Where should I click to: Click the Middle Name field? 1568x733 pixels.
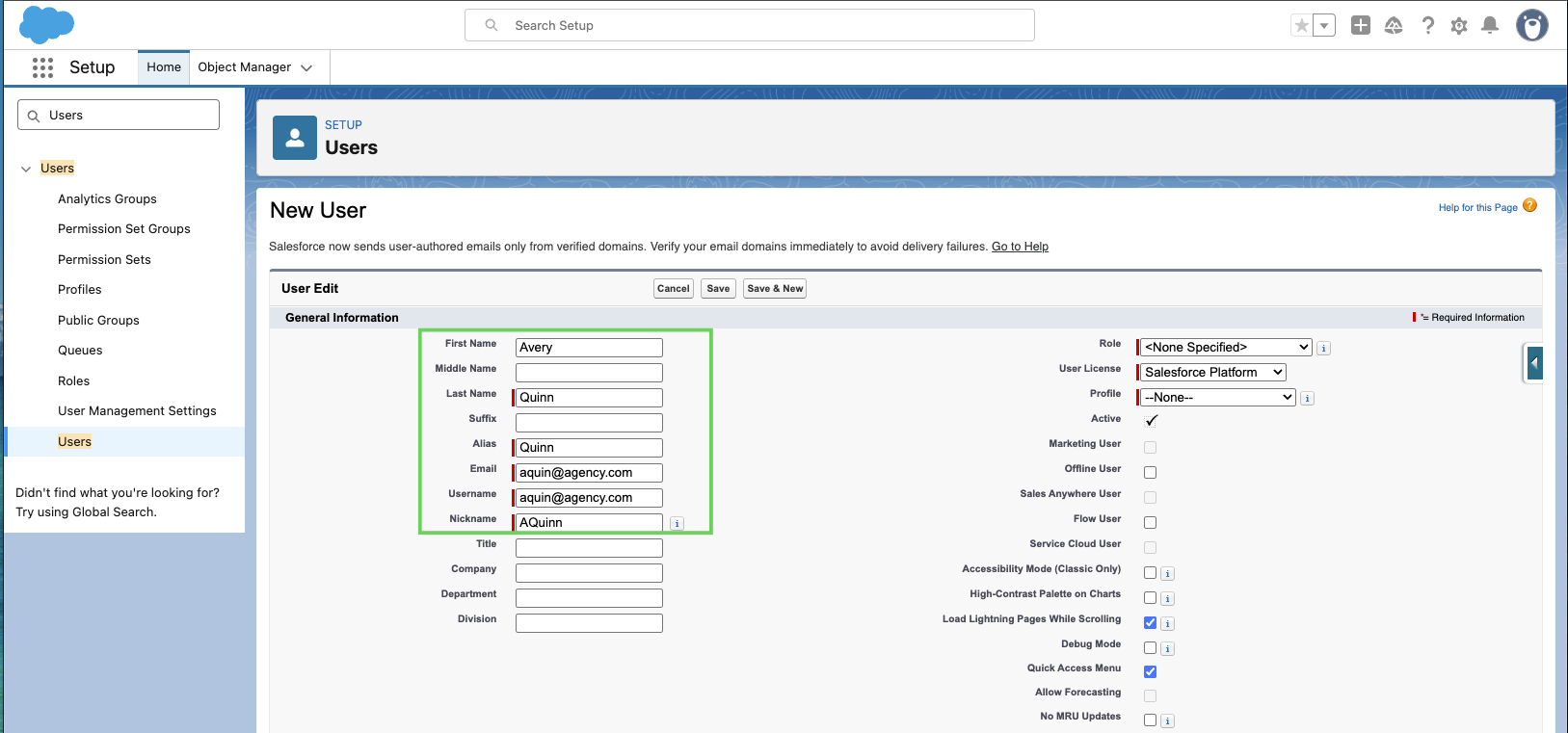point(589,373)
